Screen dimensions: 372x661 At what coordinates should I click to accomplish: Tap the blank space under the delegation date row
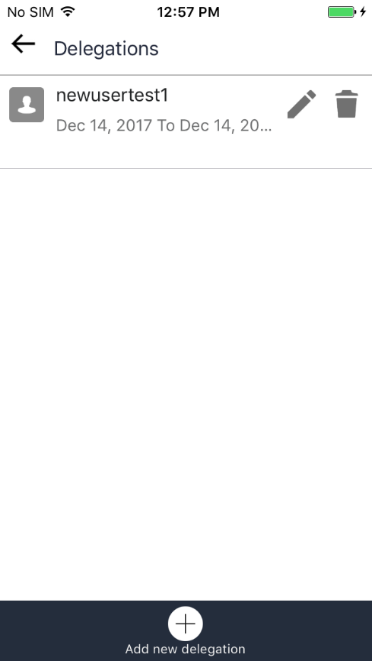pos(186,152)
